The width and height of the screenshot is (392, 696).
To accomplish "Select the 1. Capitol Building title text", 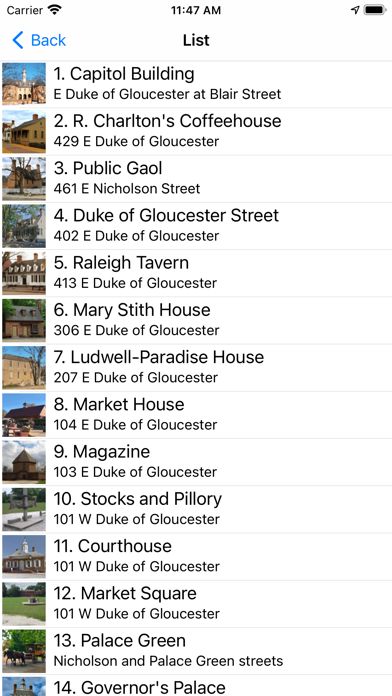I will [124, 74].
